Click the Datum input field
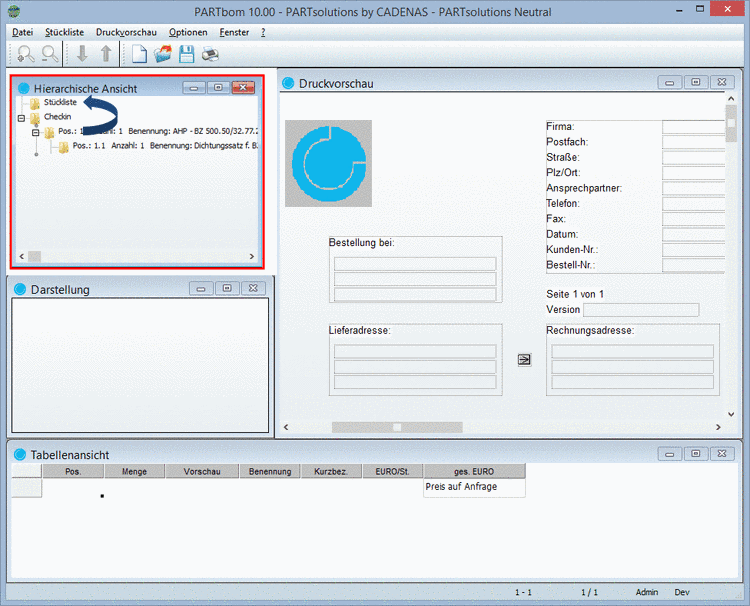Image resolution: width=750 pixels, height=606 pixels. coord(694,234)
